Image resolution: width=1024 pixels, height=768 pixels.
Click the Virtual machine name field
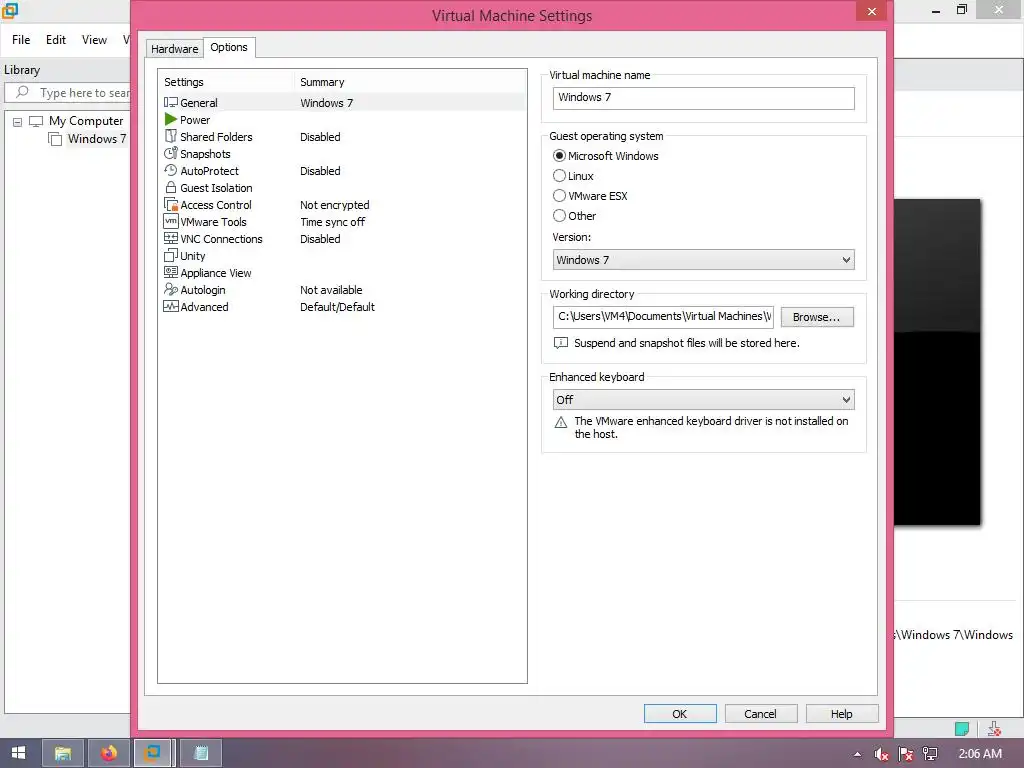pyautogui.click(x=703, y=98)
